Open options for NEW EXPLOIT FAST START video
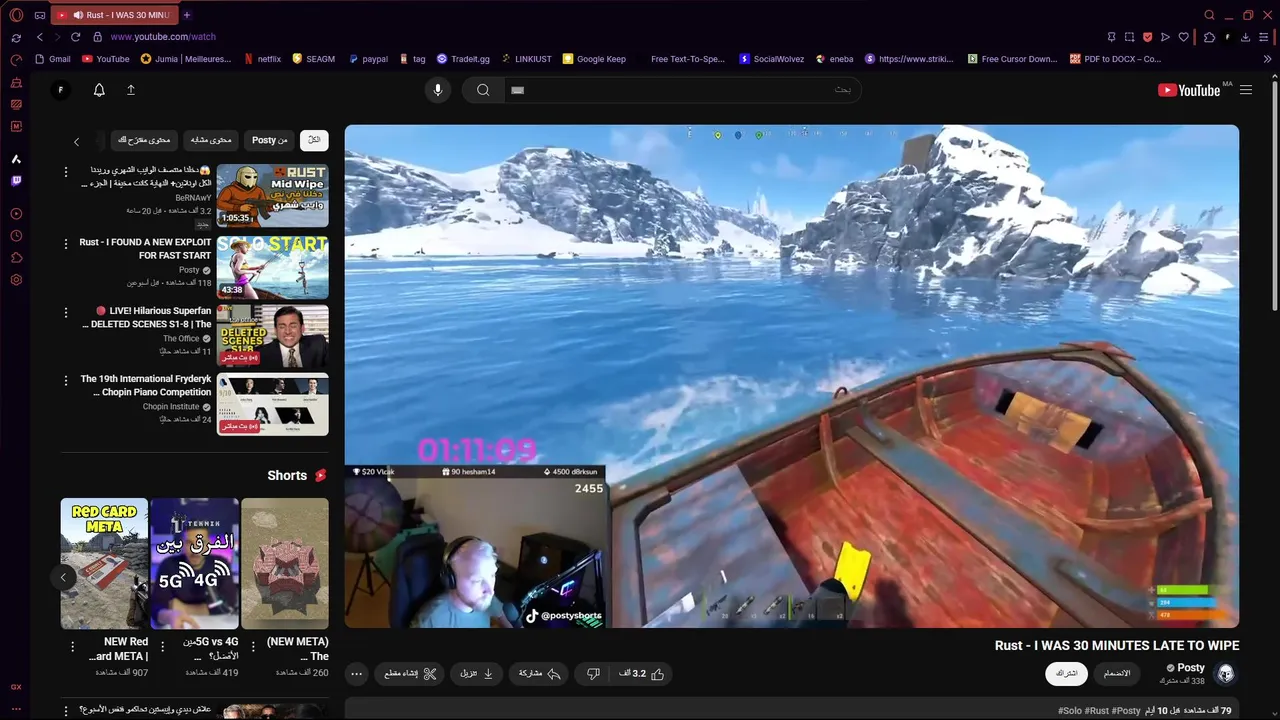The image size is (1280, 720). (66, 243)
